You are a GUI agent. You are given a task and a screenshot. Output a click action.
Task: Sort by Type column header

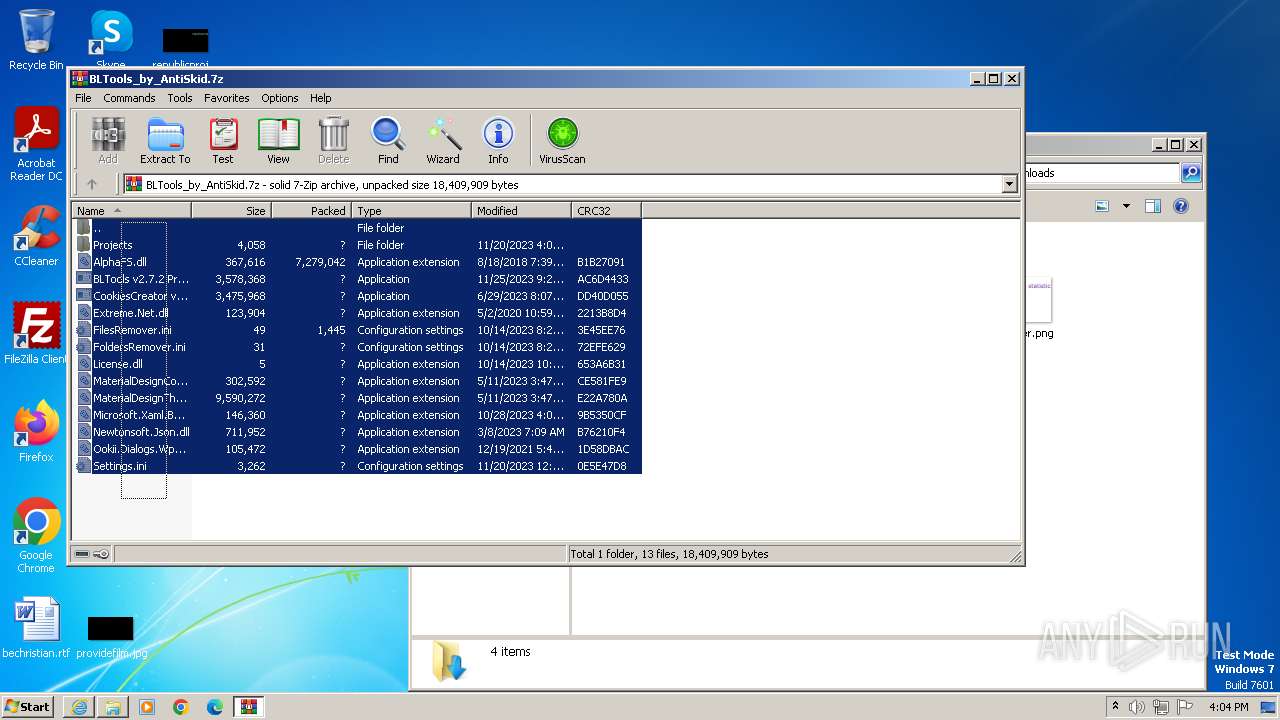[x=411, y=211]
